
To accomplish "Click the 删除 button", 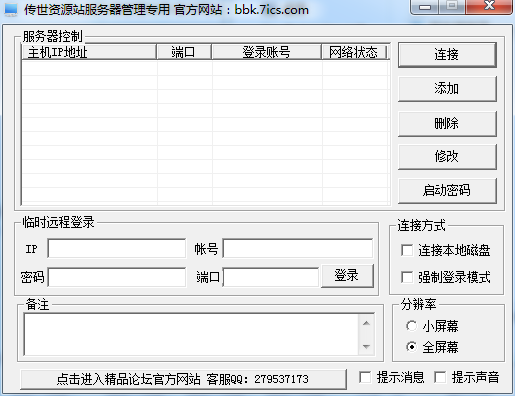I will [447, 124].
